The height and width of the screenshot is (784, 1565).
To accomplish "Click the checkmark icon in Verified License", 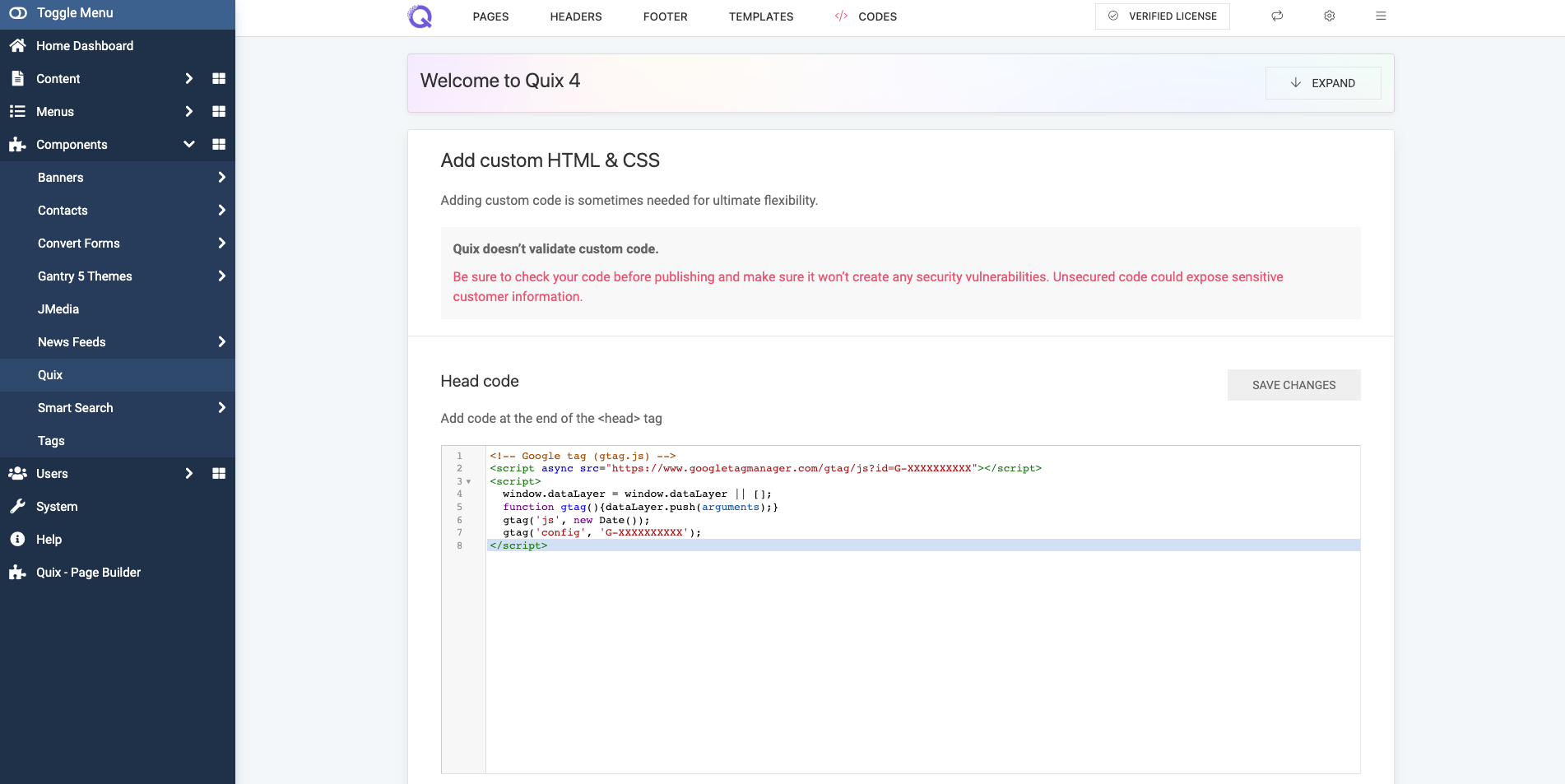I will tap(1113, 16).
